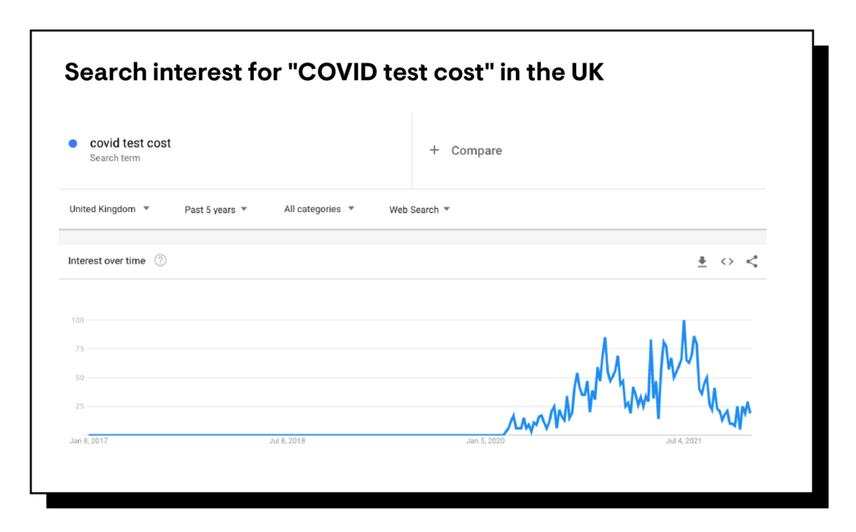Click the Jul 4, 2021 axis label
The image size is (856, 532).
(684, 441)
